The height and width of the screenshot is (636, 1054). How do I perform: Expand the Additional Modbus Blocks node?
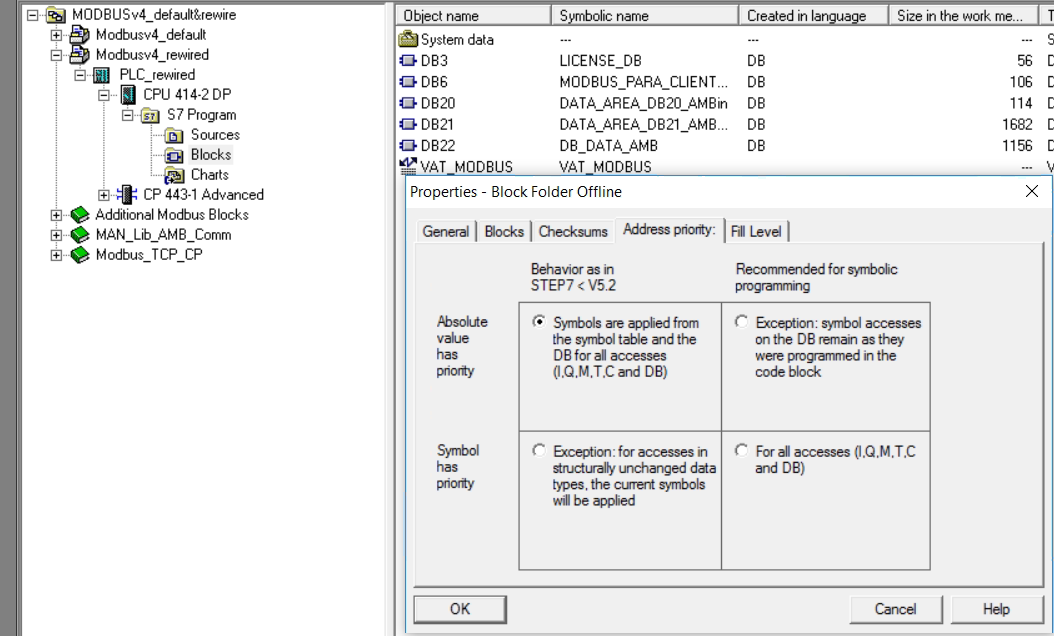[56, 215]
